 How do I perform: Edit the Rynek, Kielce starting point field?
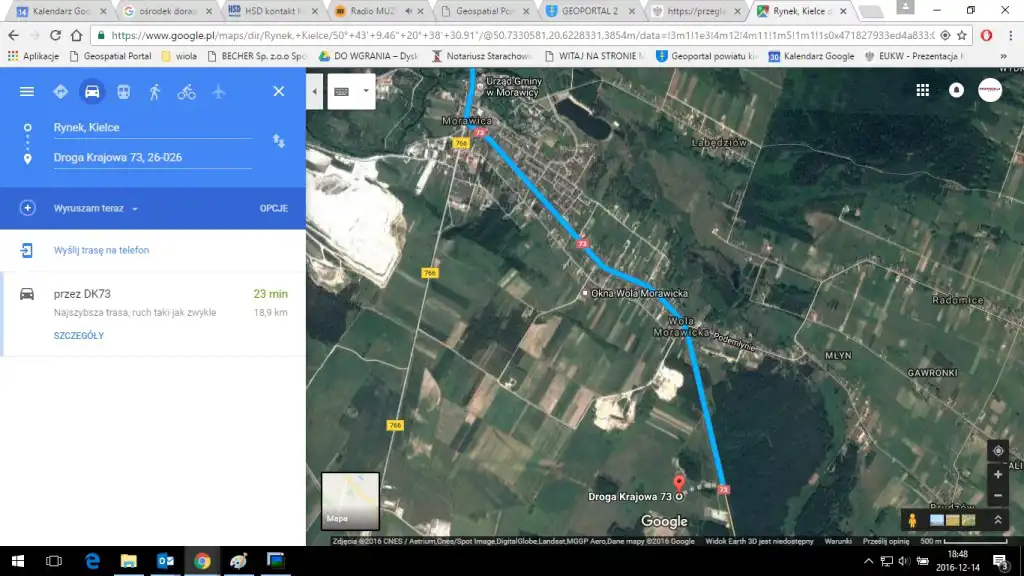pyautogui.click(x=150, y=128)
